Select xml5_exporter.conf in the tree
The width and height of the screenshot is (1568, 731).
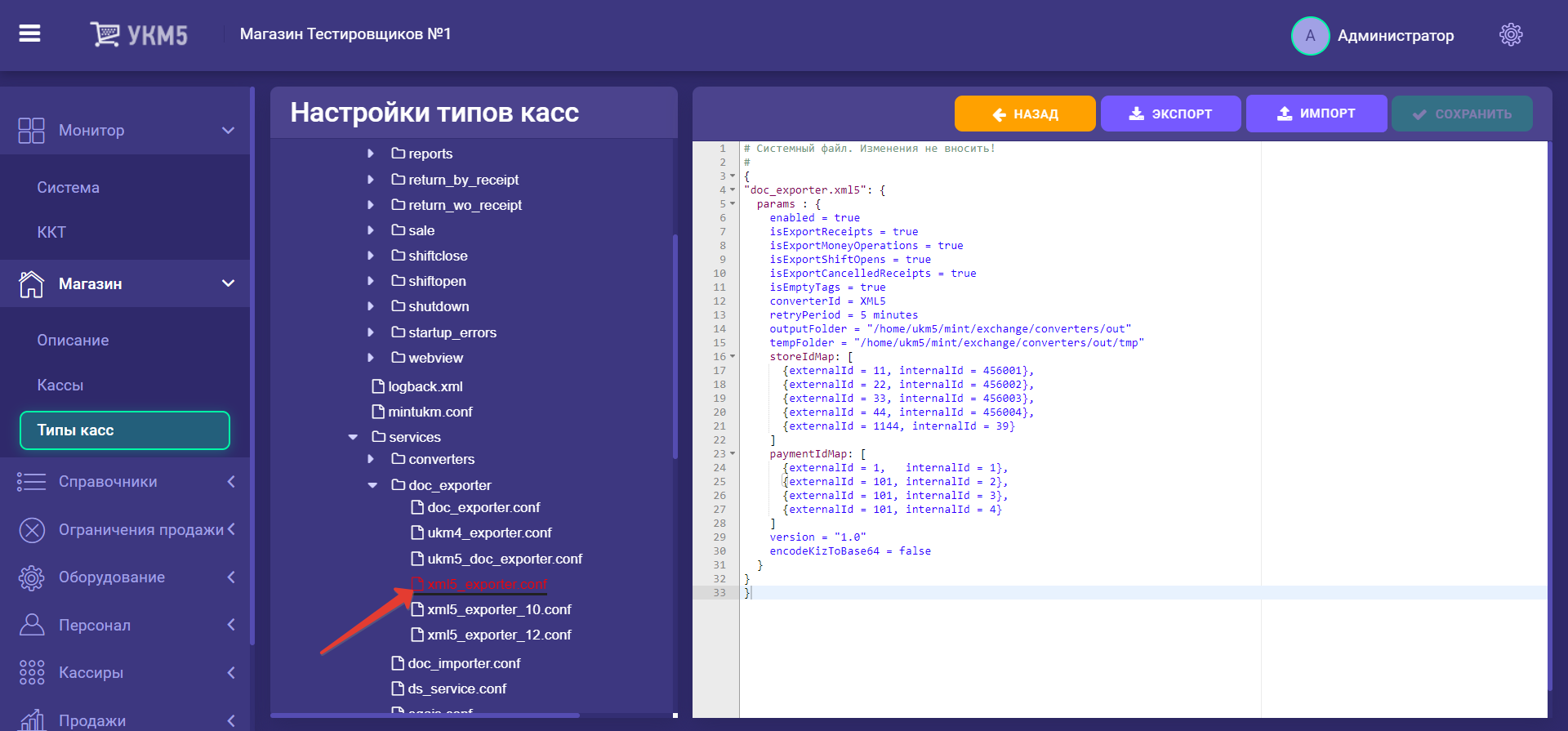pyautogui.click(x=488, y=584)
